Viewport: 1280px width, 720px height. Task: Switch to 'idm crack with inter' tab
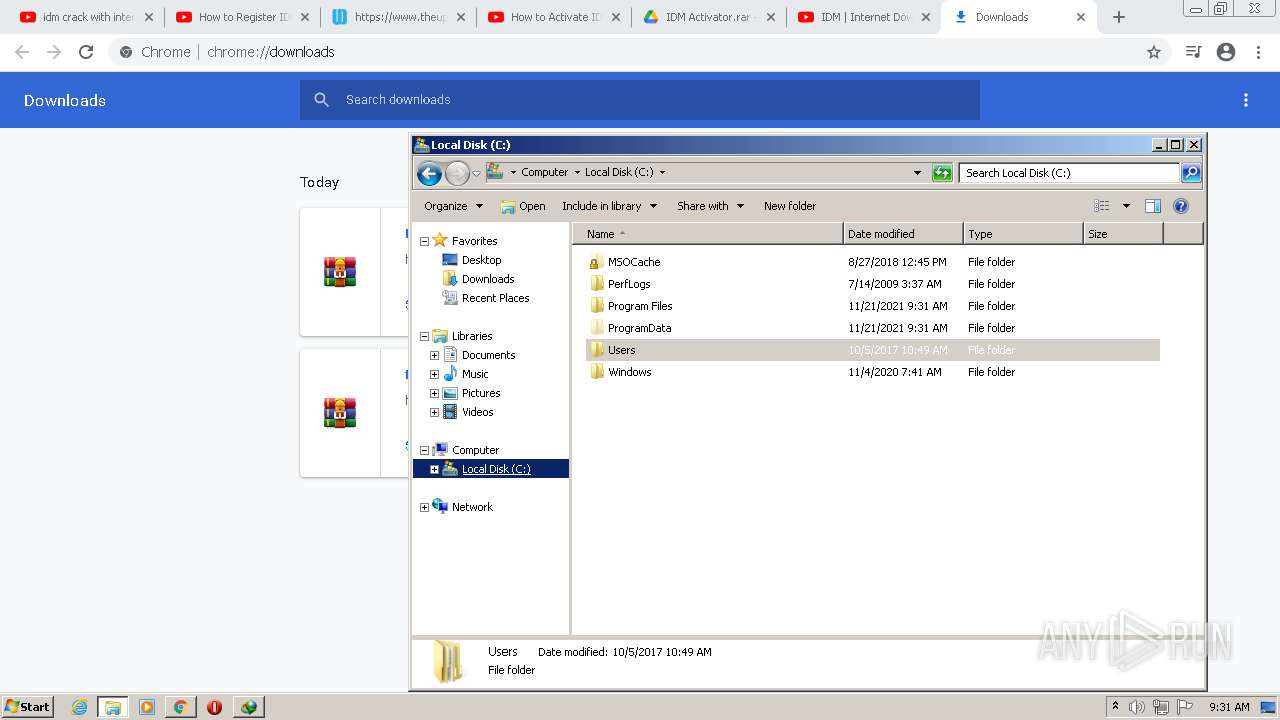[88, 17]
